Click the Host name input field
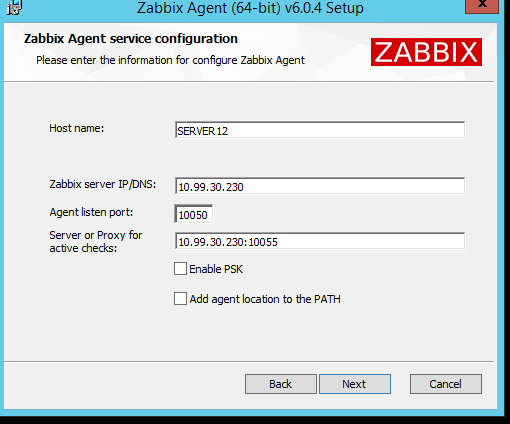 pyautogui.click(x=320, y=130)
